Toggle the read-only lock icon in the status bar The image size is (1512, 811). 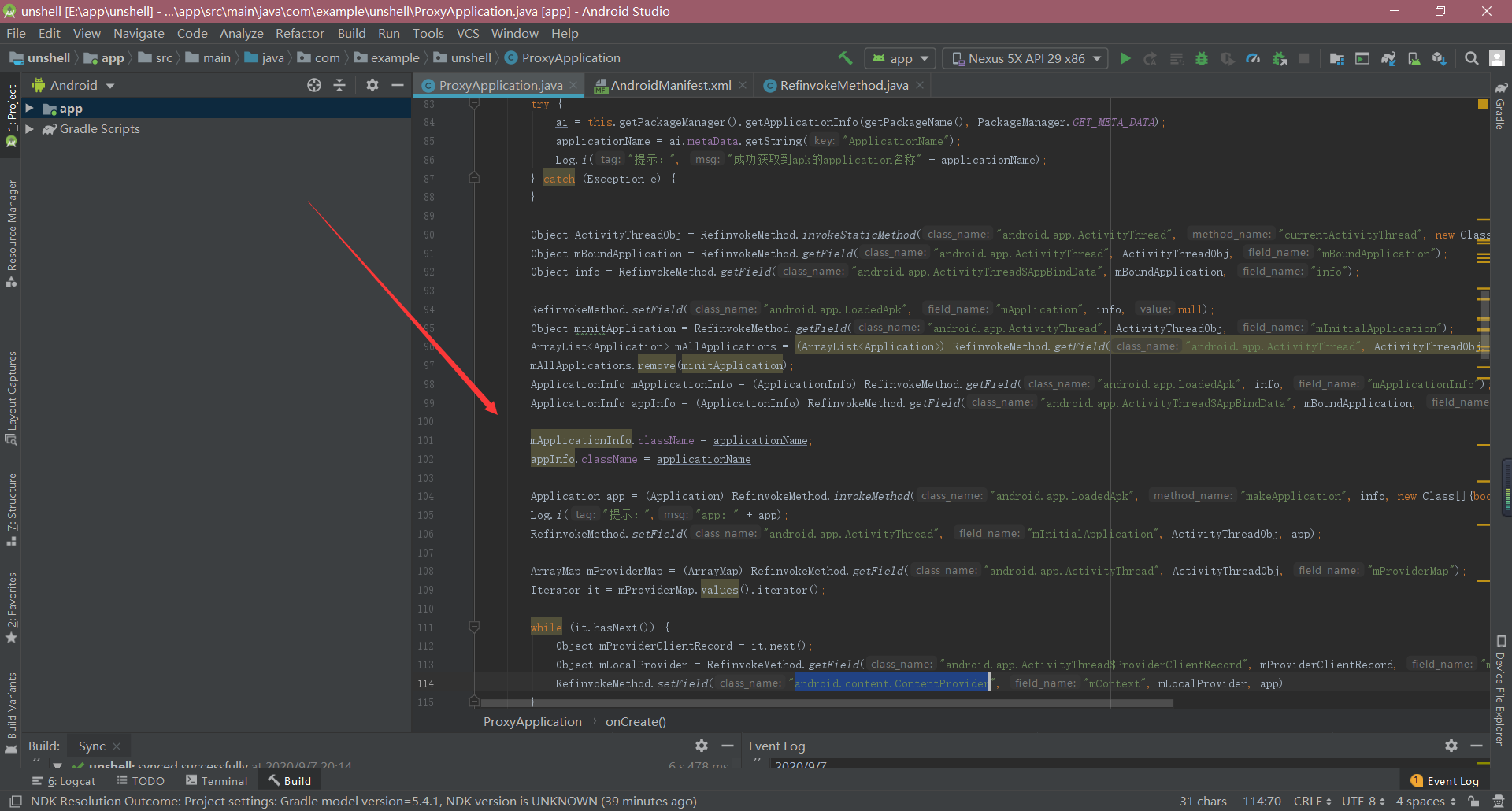click(x=1473, y=802)
